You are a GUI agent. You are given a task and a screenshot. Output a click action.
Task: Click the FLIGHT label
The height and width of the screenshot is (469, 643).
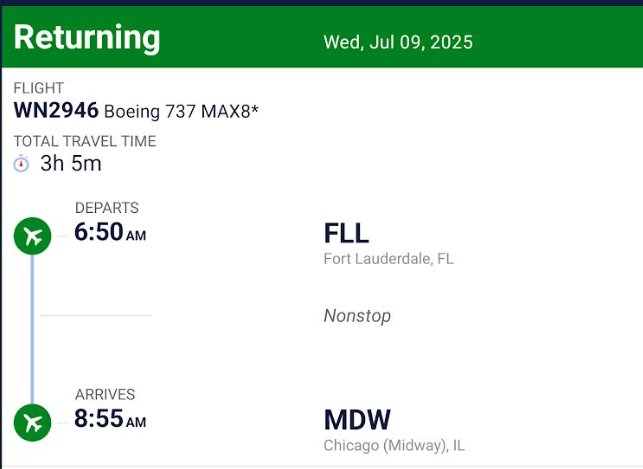point(39,88)
